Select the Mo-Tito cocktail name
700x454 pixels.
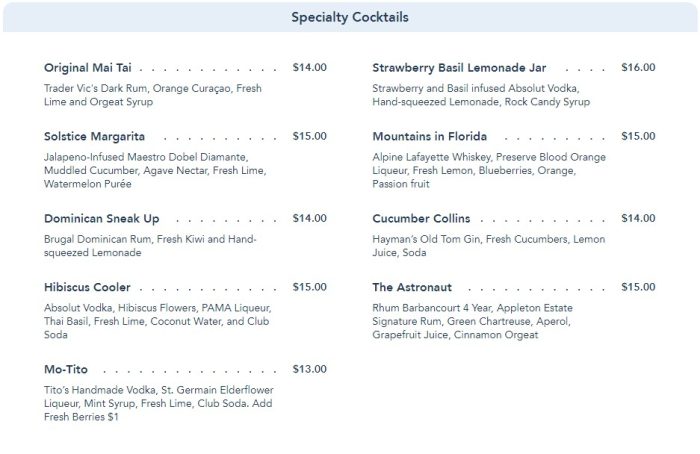coord(67,369)
